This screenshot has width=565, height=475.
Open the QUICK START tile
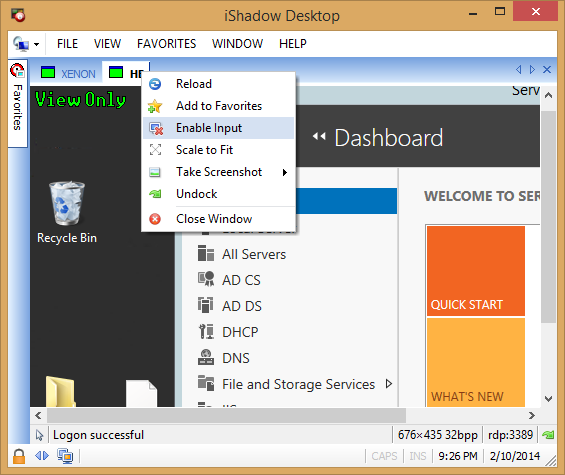tap(476, 271)
